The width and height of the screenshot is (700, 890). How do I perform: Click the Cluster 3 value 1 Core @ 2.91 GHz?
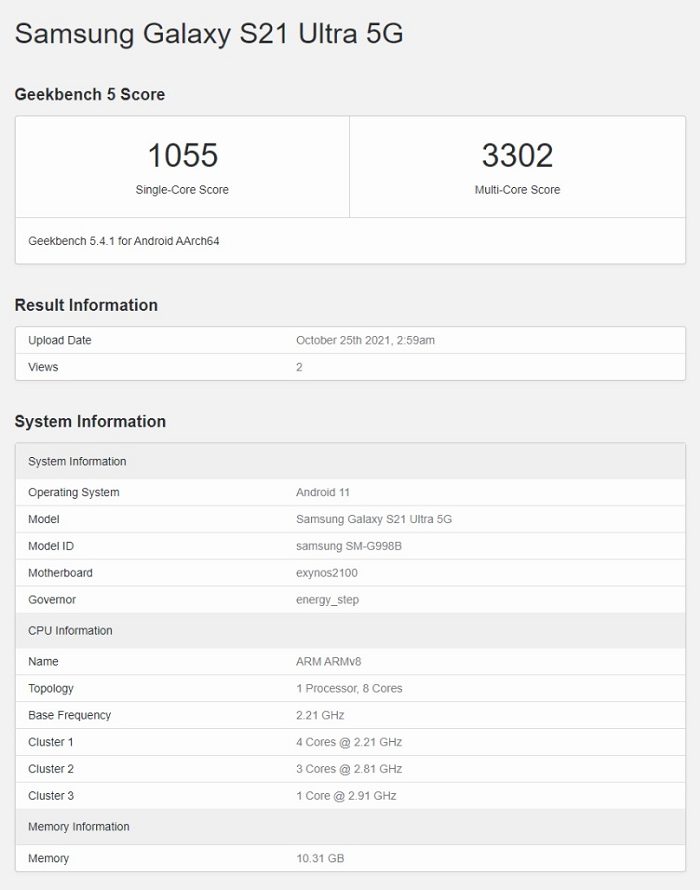[x=346, y=796]
